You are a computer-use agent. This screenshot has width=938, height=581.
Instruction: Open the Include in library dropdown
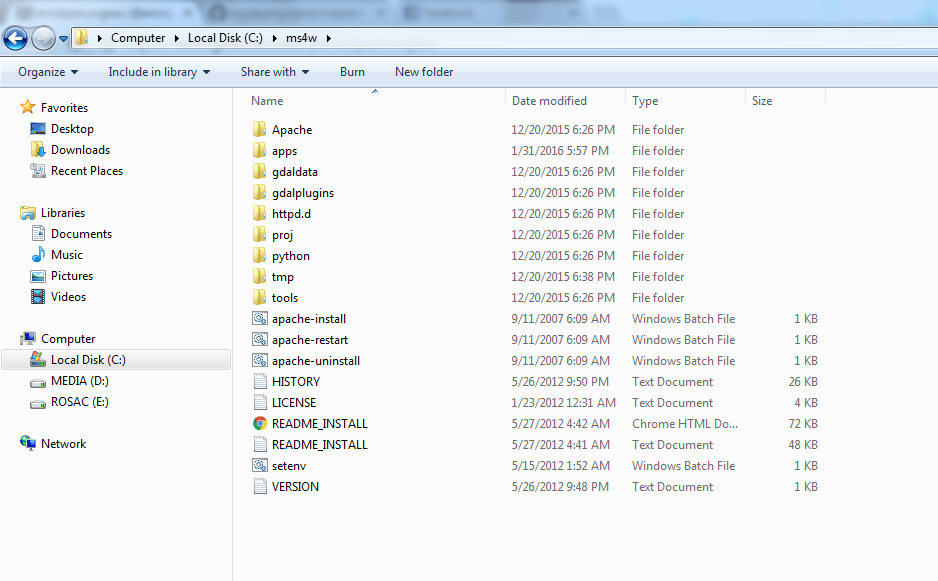[159, 72]
